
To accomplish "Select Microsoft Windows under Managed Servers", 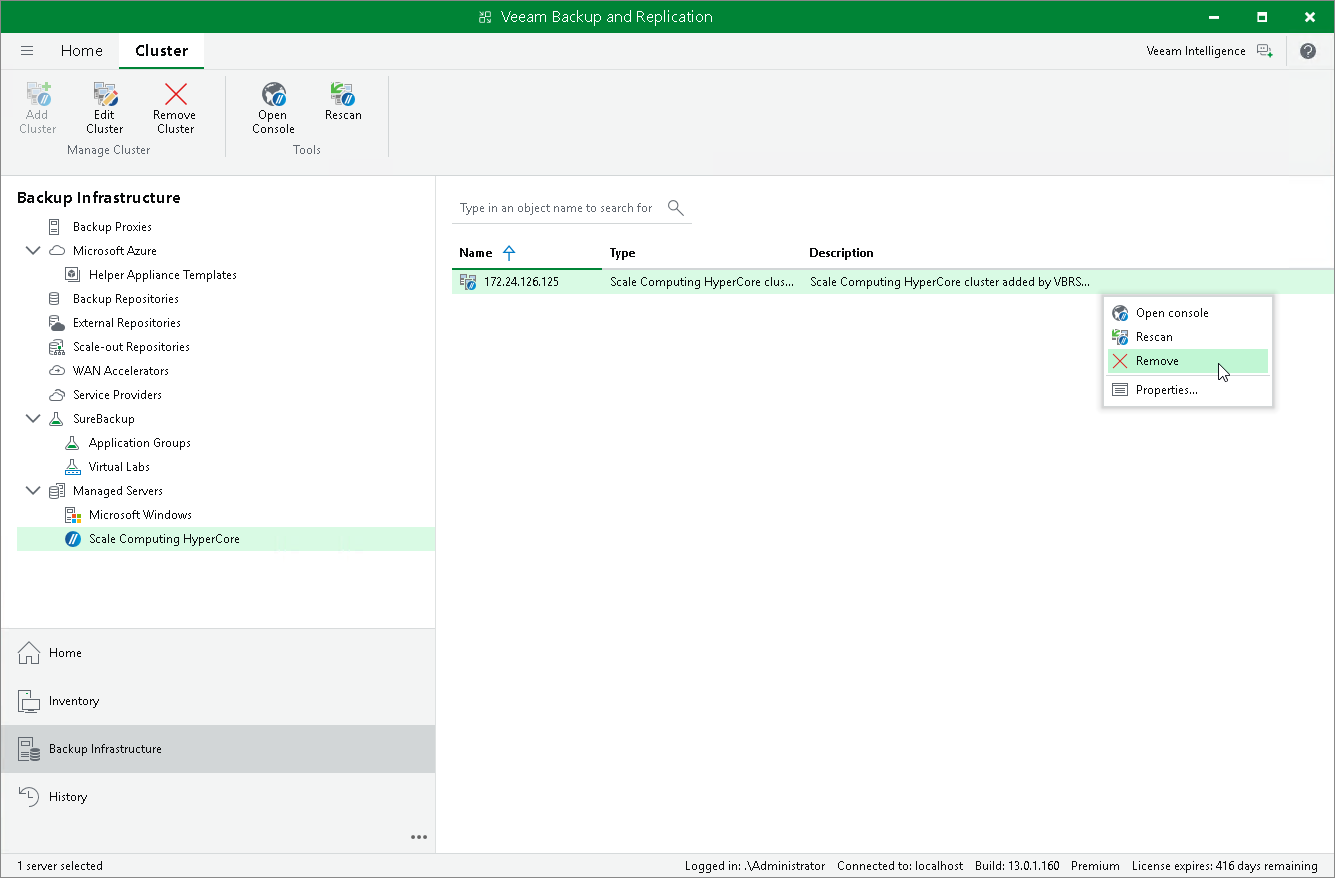I will [140, 515].
